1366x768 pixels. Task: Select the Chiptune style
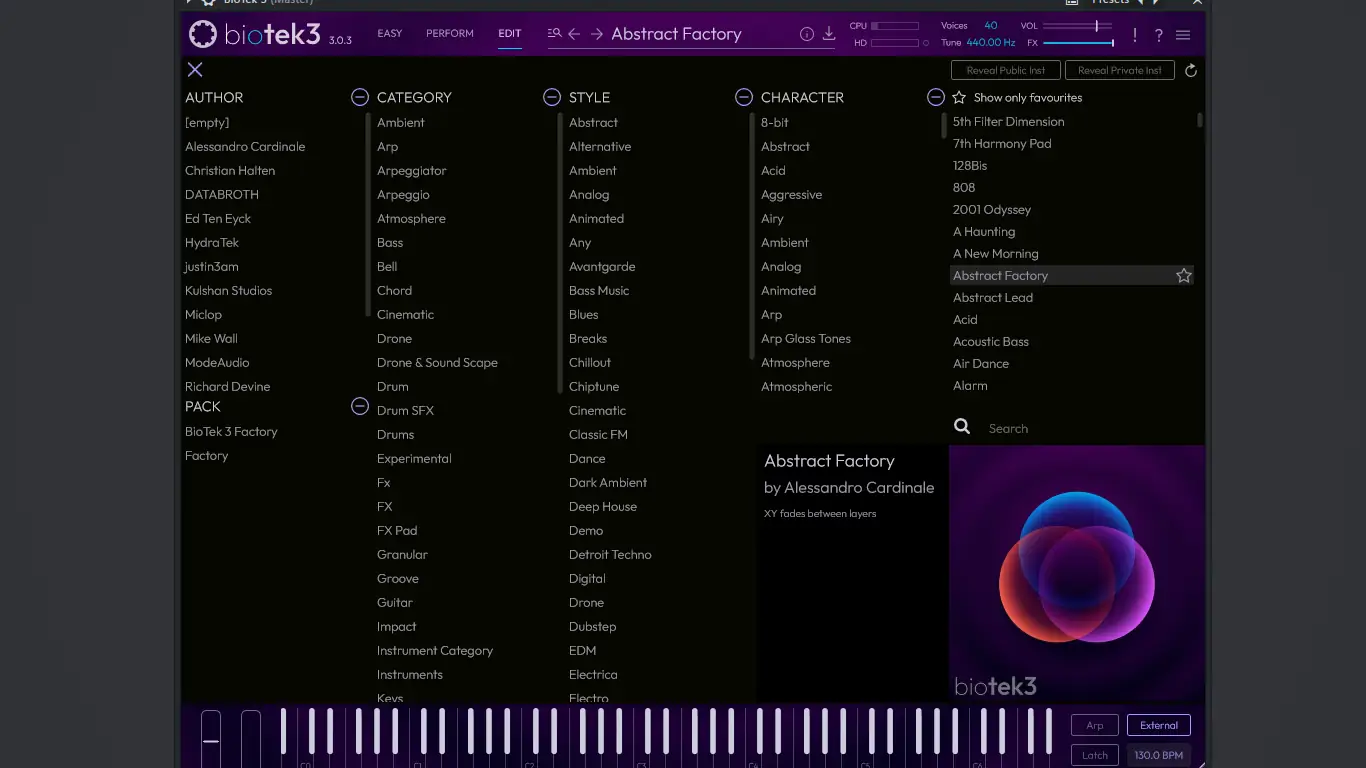(x=594, y=386)
